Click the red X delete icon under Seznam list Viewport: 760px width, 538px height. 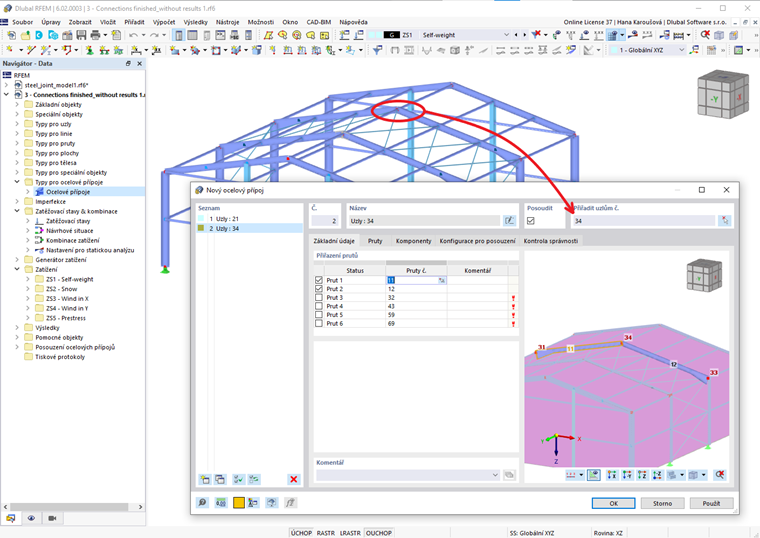coord(293,479)
